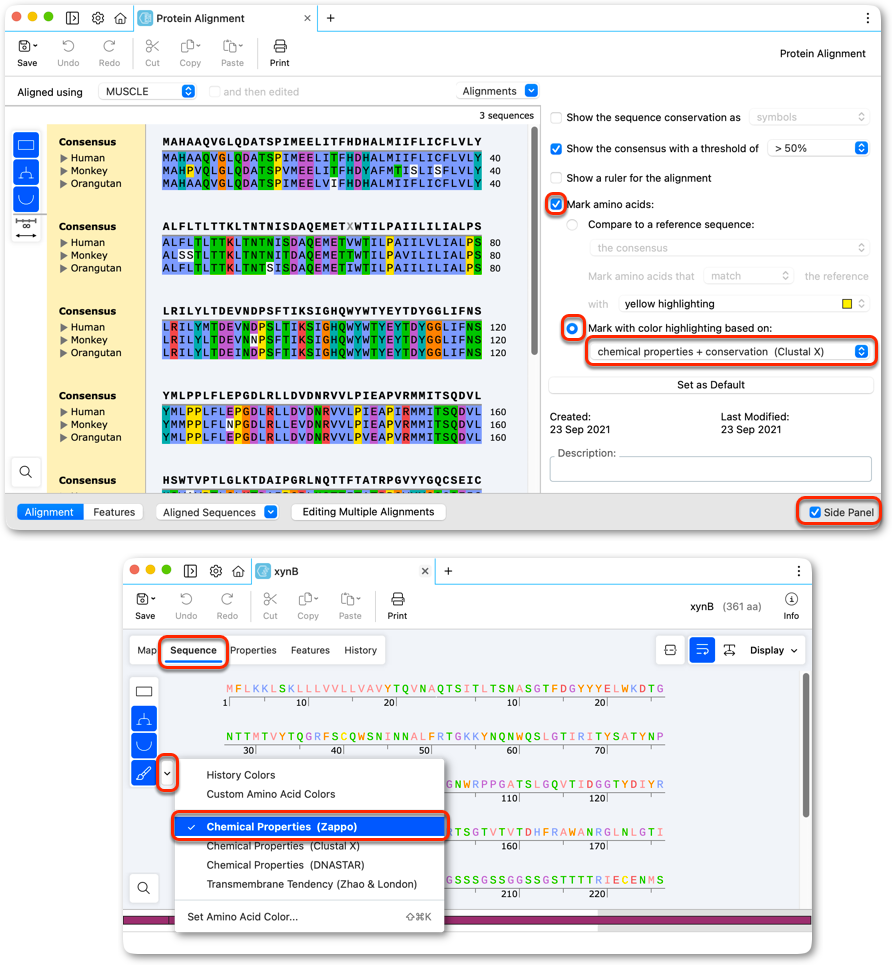Screen dimensions: 892x965
Task: Enable Show a ruler for the alignment
Action: pos(556,178)
